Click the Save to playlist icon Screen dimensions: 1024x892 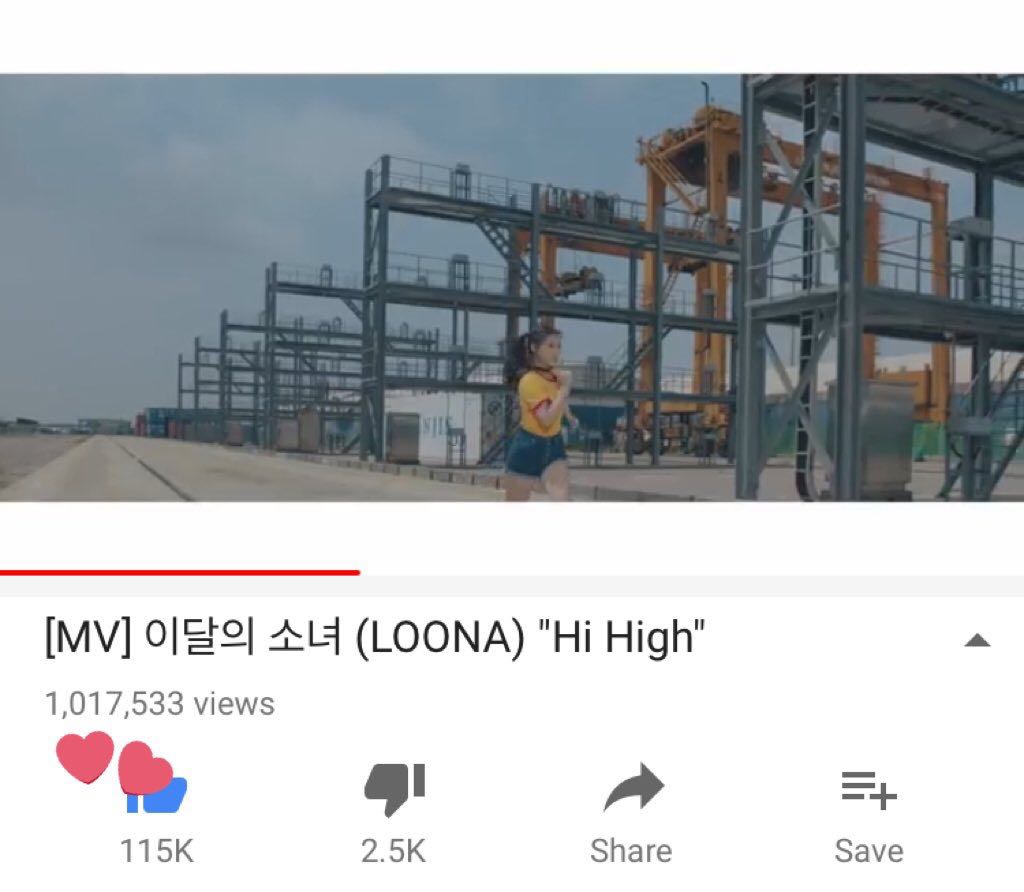coord(869,791)
